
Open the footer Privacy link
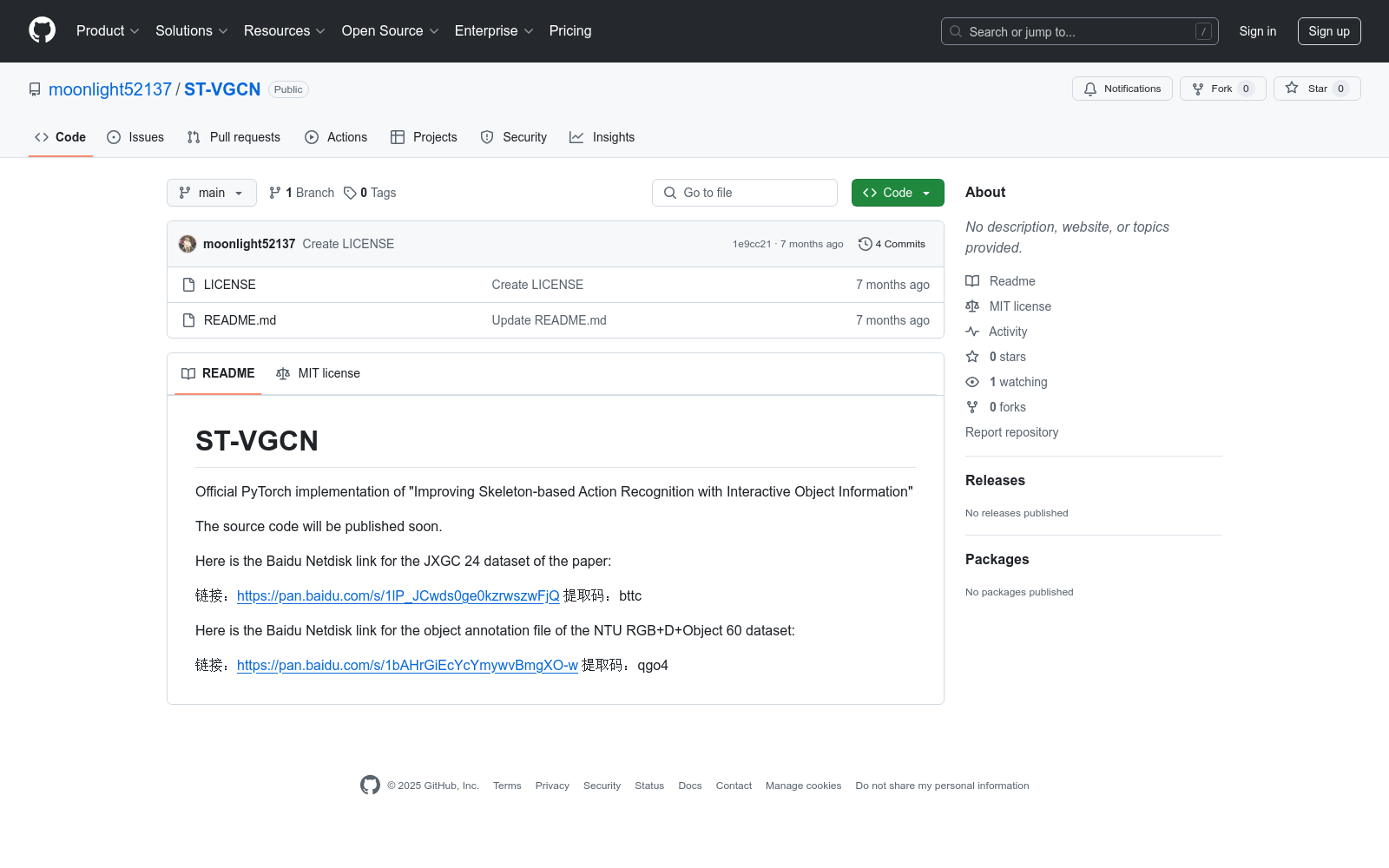[552, 786]
